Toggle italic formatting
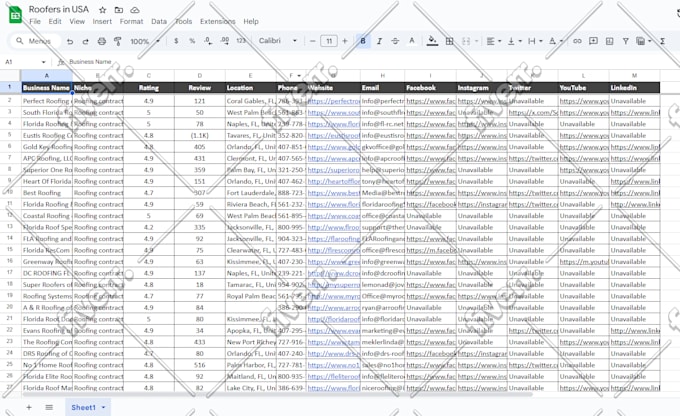This screenshot has width=680, height=416. [379, 41]
